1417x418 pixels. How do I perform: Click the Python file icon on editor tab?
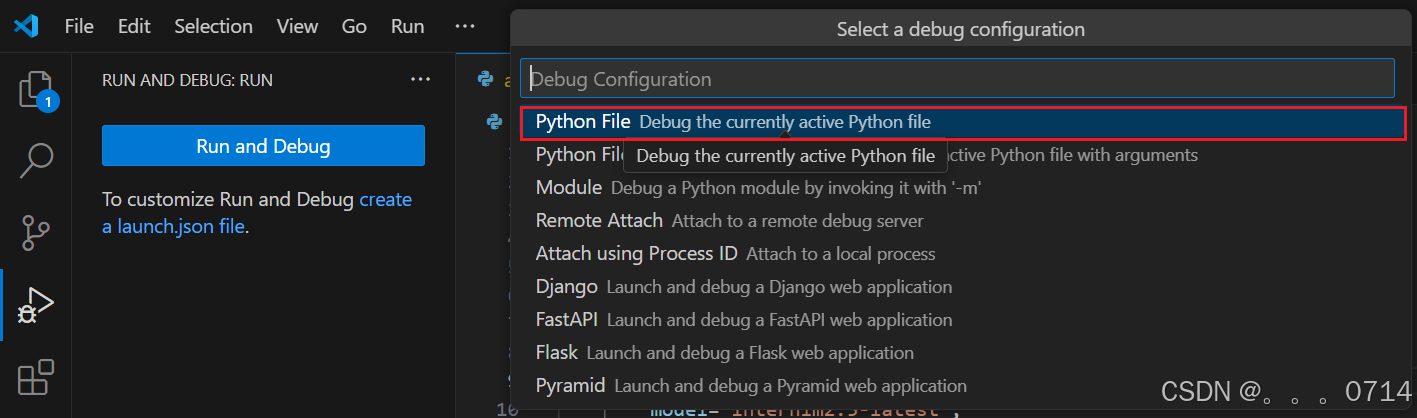click(486, 79)
